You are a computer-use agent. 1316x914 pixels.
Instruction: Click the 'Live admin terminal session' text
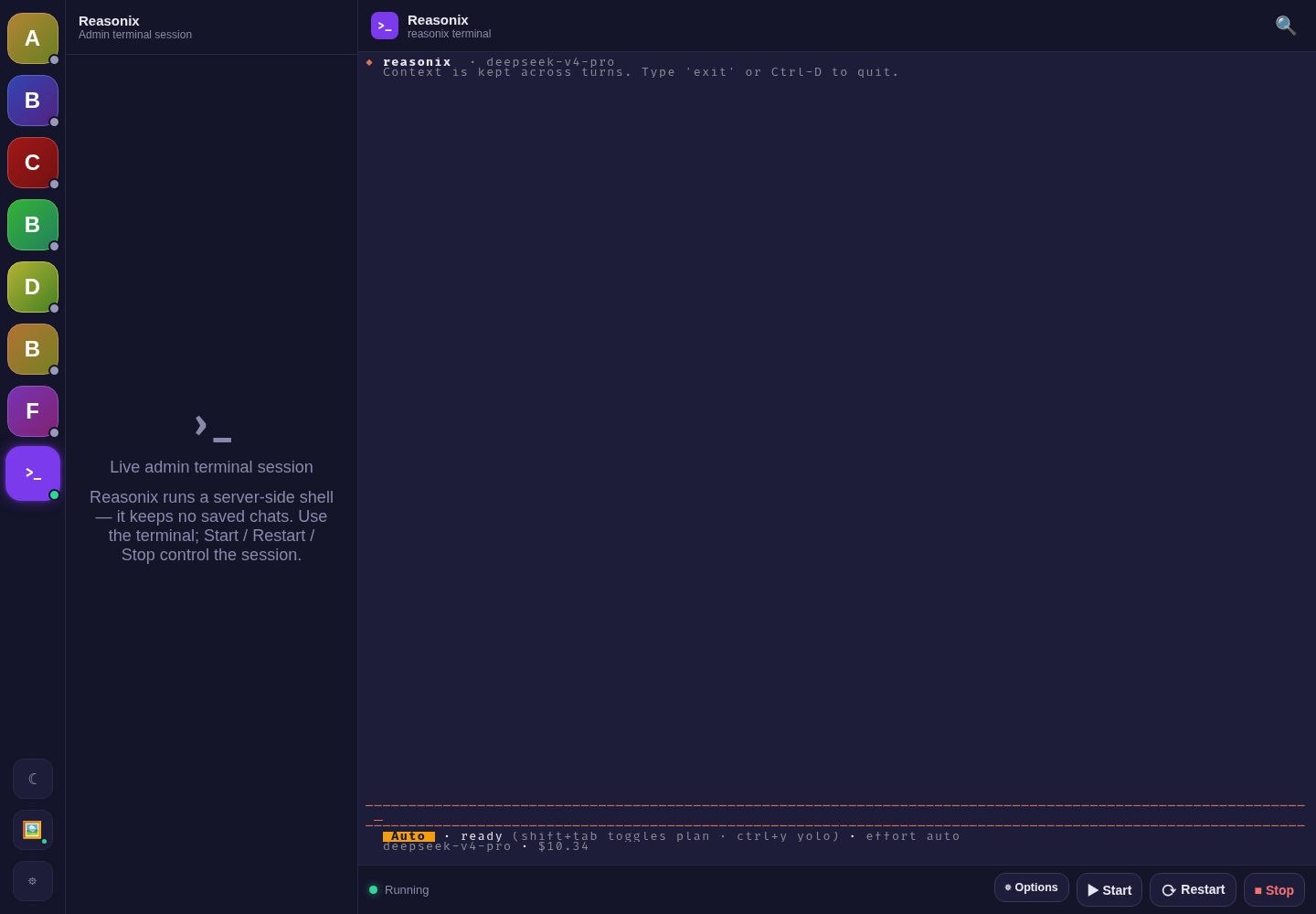tap(211, 467)
